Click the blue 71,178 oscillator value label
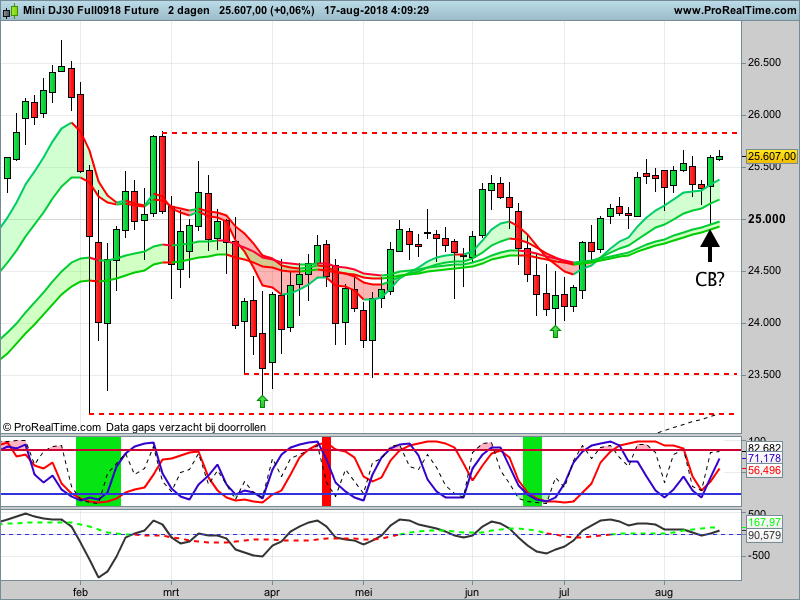Image resolution: width=800 pixels, height=600 pixels. [x=764, y=459]
